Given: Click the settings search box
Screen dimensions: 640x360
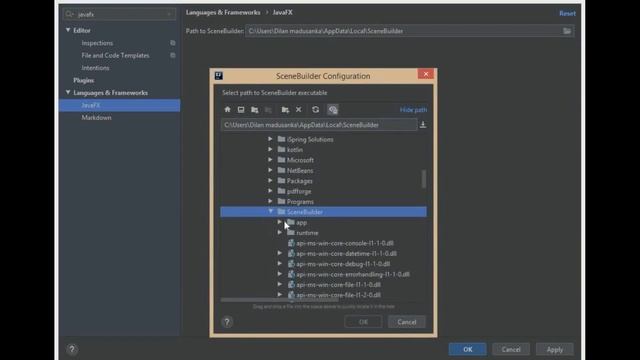Looking at the screenshot, I should (120, 14).
